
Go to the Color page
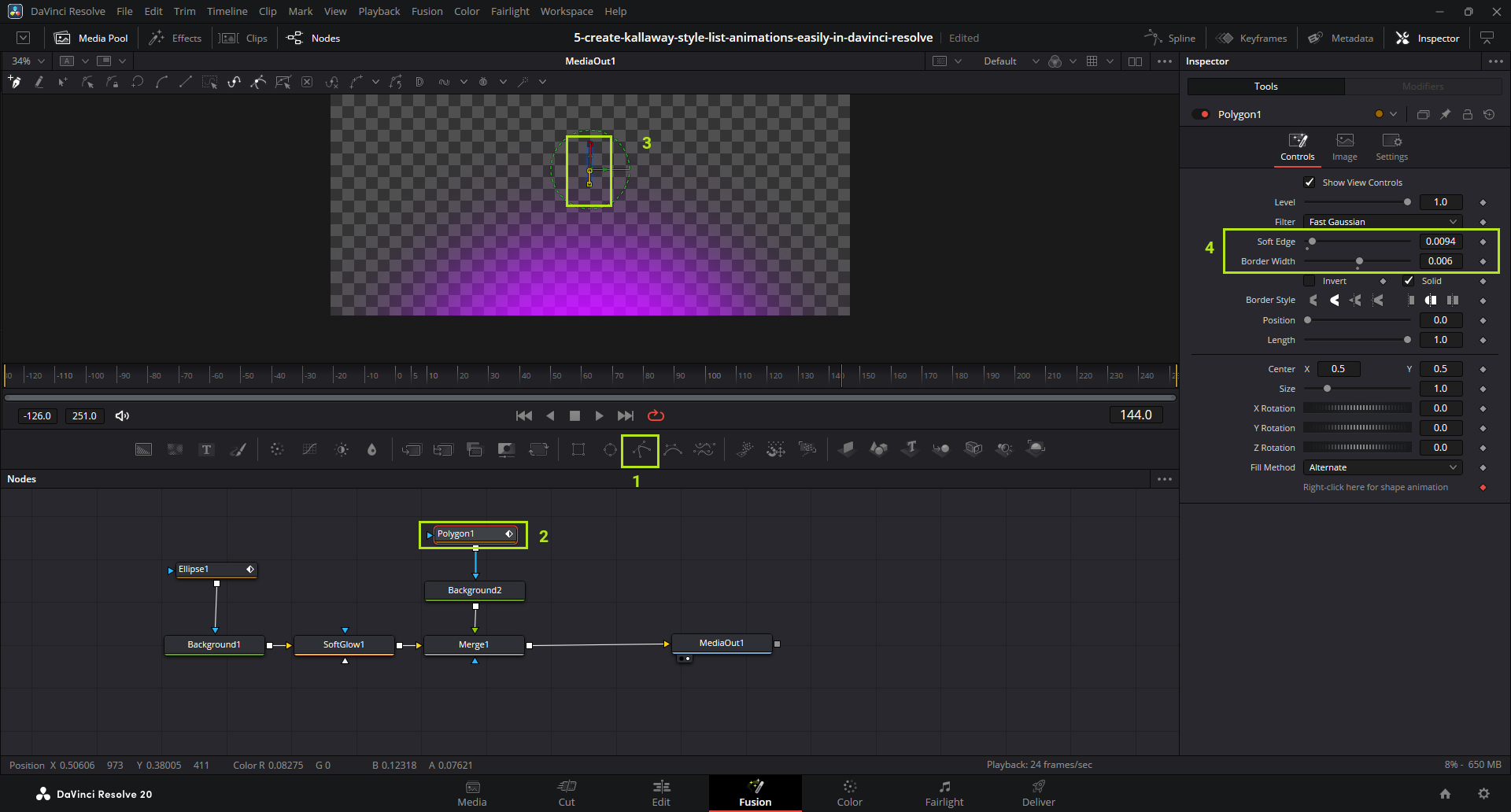[x=849, y=793]
